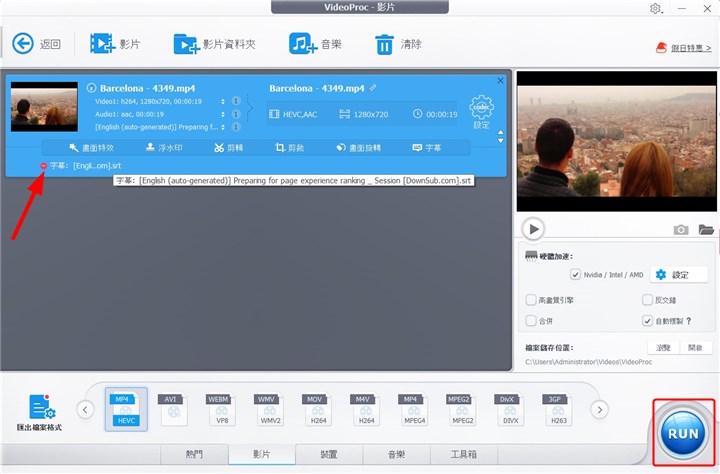Select the M4V H264 format

point(366,409)
